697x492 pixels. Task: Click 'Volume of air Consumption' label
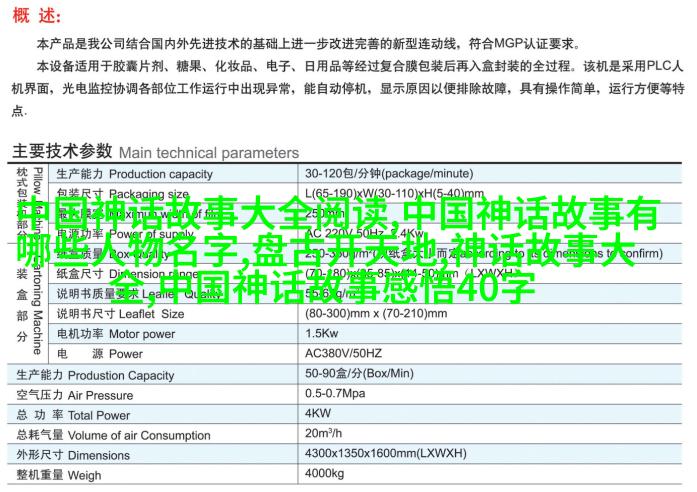pyautogui.click(x=139, y=435)
